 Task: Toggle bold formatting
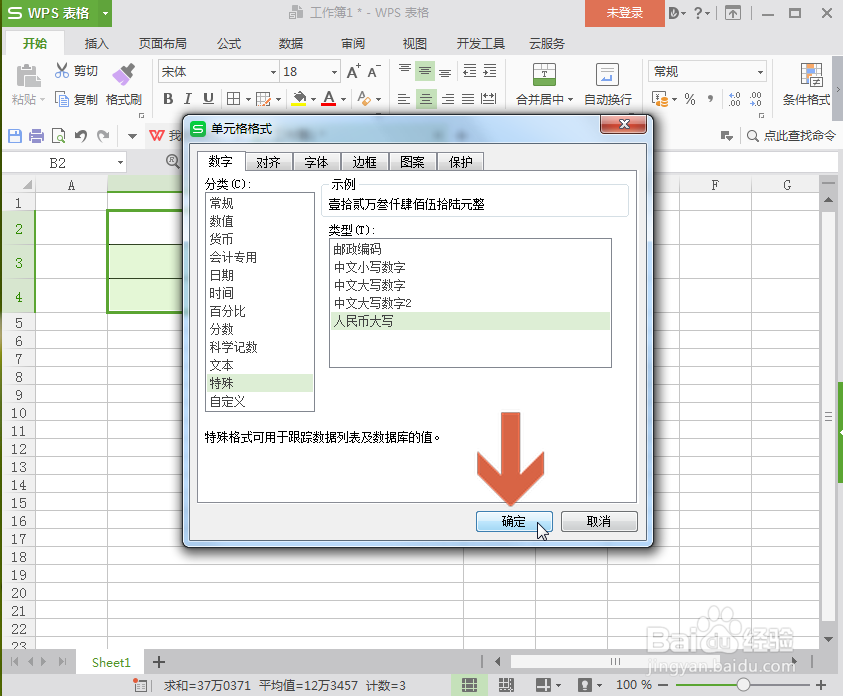168,100
